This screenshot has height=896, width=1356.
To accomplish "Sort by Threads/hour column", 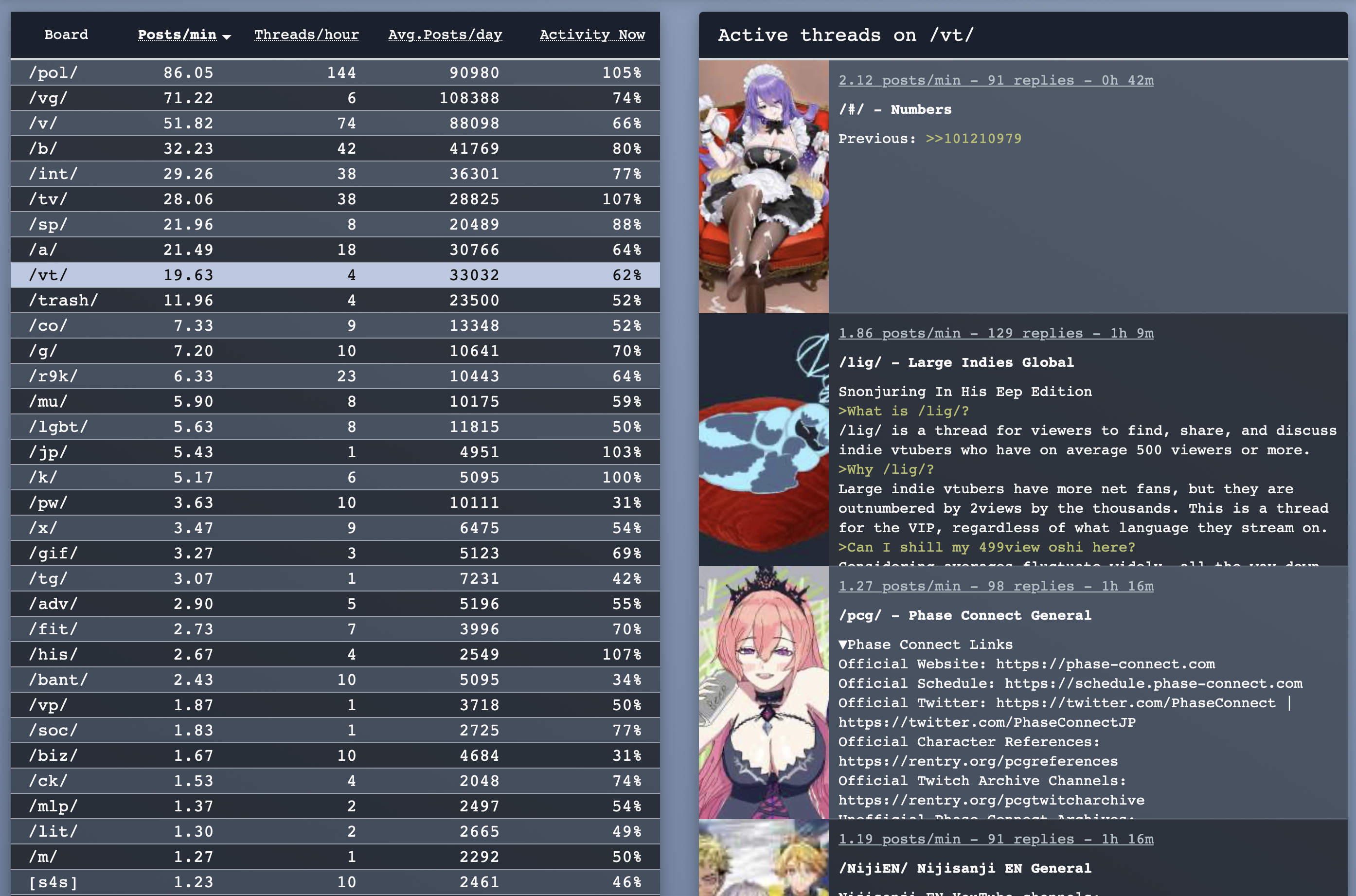I will coord(306,35).
